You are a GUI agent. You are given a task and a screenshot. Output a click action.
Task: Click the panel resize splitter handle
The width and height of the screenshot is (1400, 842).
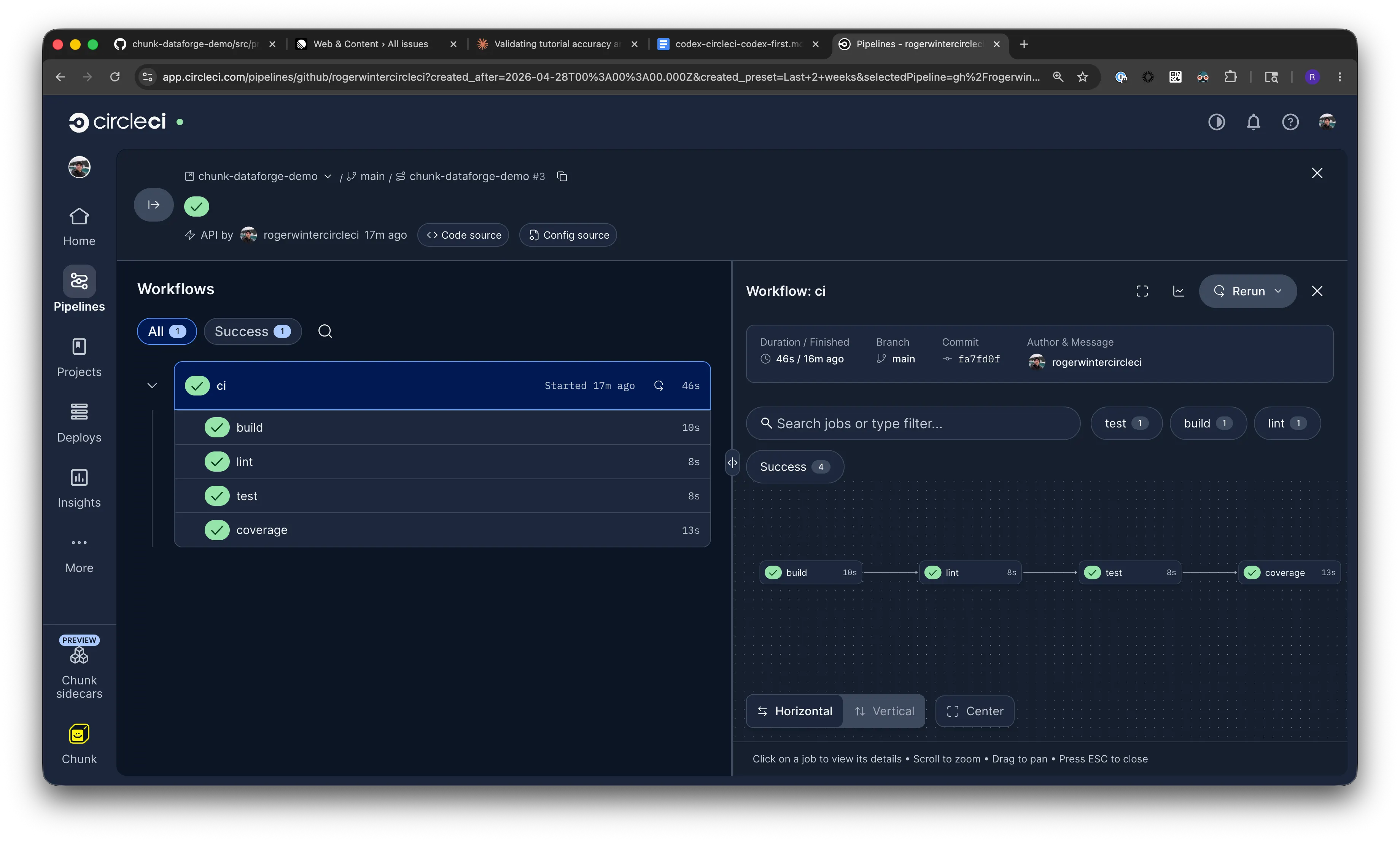[x=732, y=462]
